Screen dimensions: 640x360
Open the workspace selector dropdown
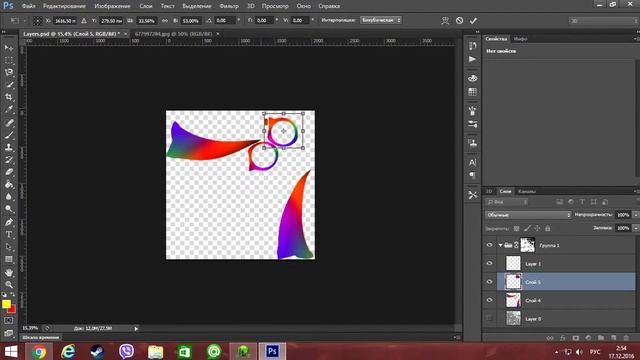click(x=604, y=20)
